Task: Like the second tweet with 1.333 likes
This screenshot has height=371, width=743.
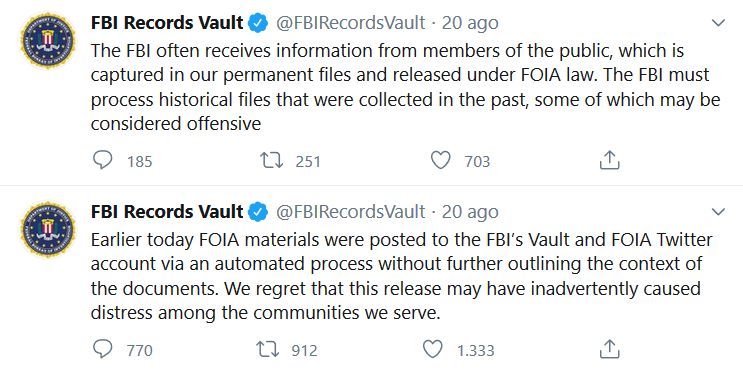Action: click(x=432, y=350)
